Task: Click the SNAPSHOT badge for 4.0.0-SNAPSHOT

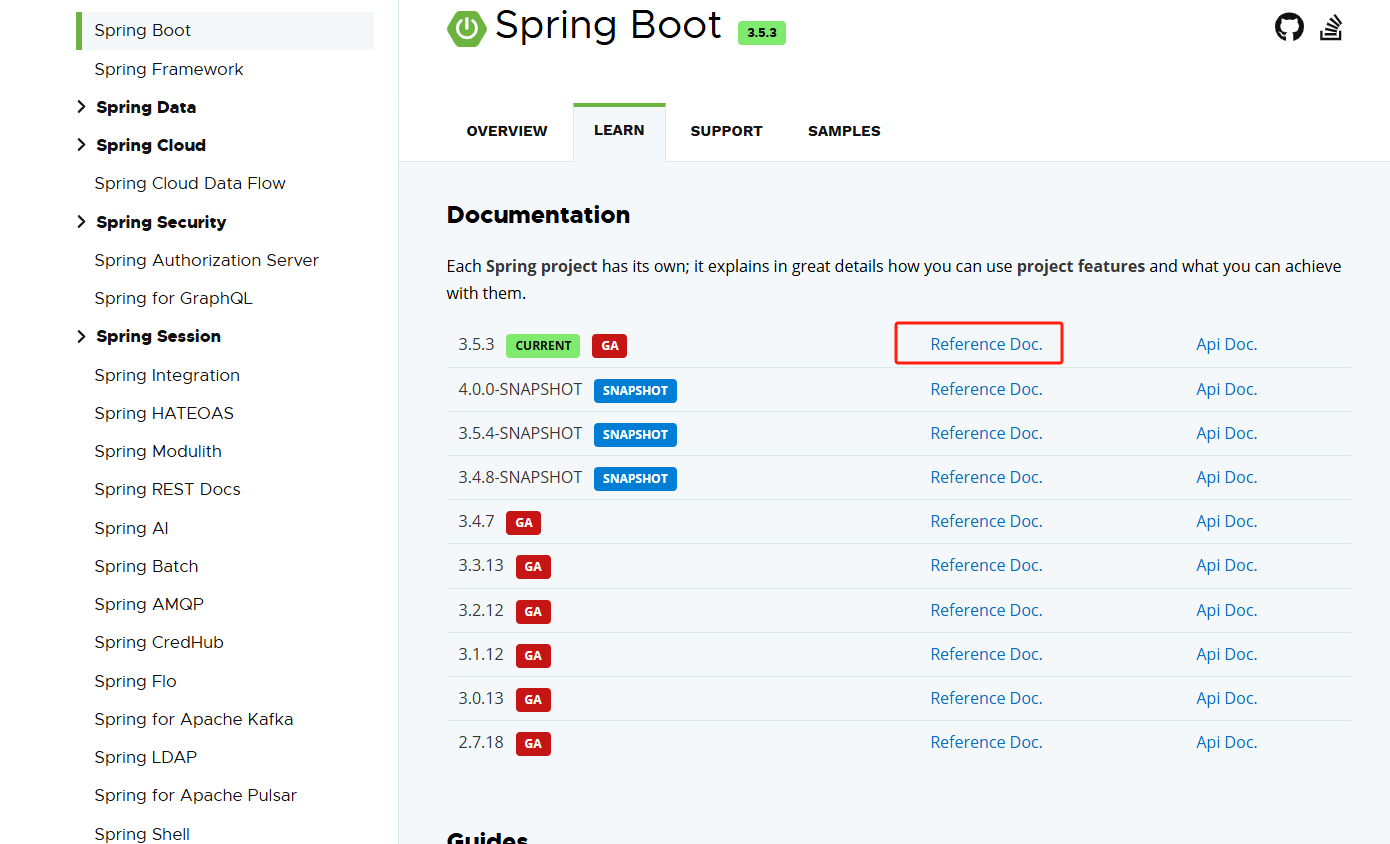Action: (635, 390)
